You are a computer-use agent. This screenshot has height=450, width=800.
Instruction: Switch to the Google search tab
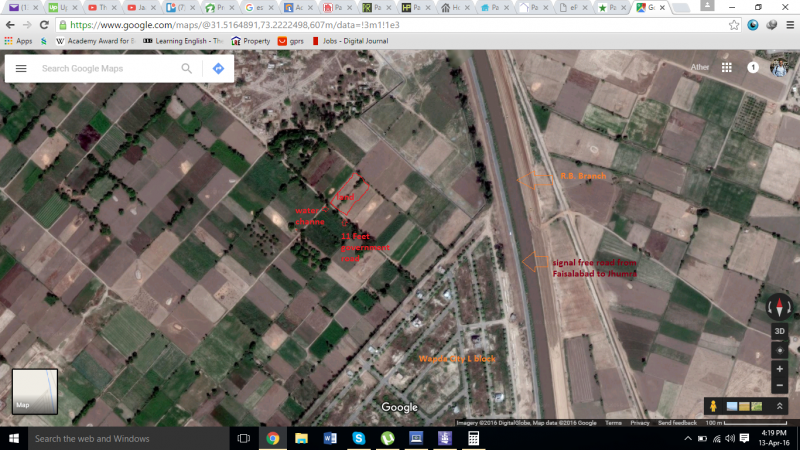point(259,7)
